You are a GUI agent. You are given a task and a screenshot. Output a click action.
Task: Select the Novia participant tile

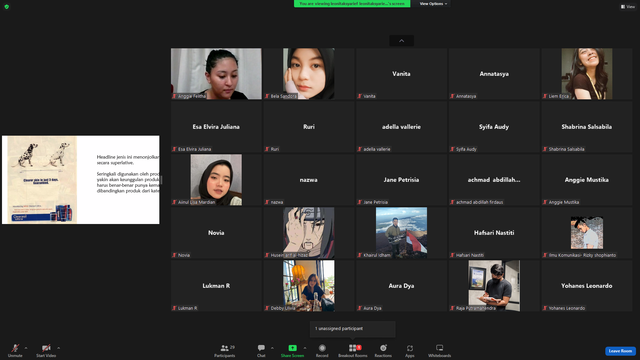[216, 233]
